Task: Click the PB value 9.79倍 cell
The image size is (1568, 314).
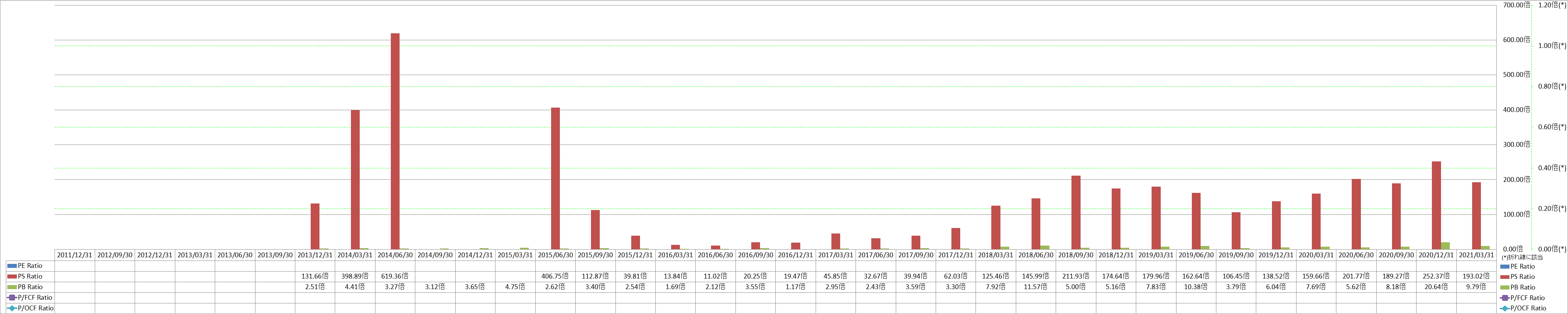Action: [x=1476, y=287]
